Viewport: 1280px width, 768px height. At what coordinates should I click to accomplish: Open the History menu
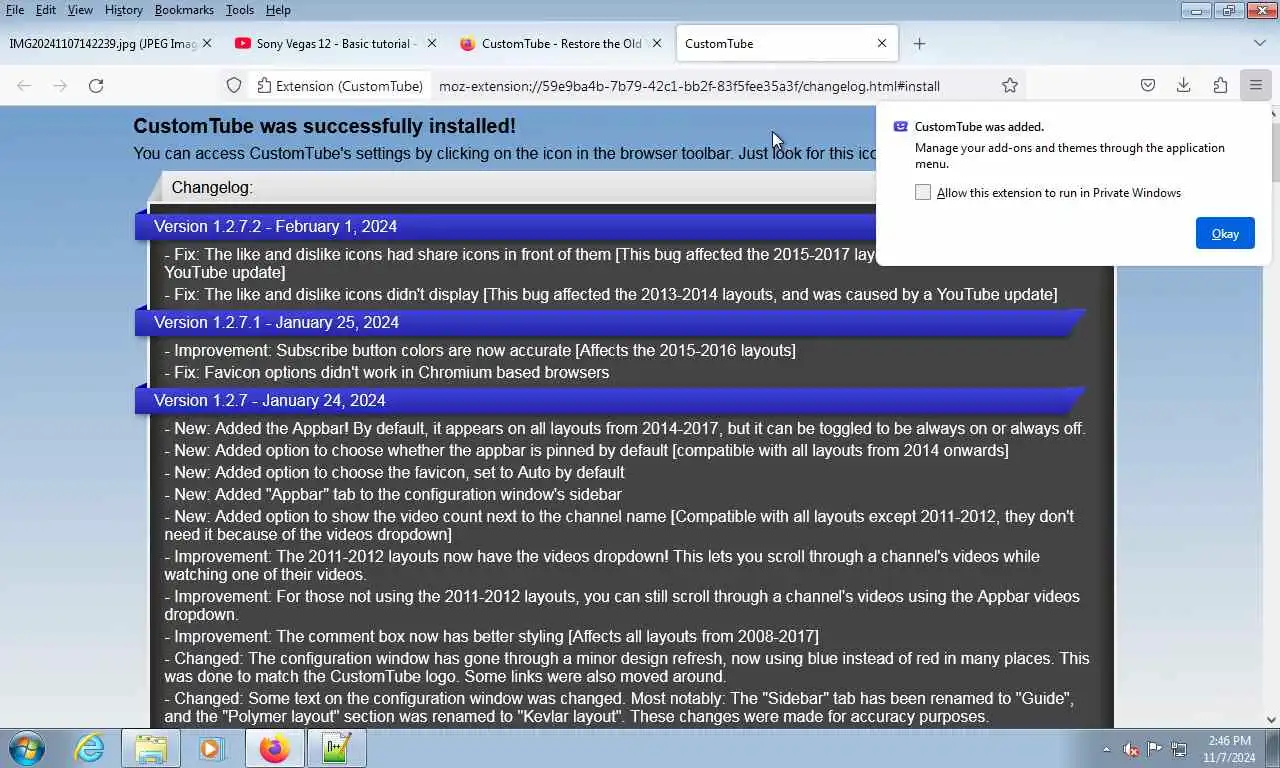point(123,10)
